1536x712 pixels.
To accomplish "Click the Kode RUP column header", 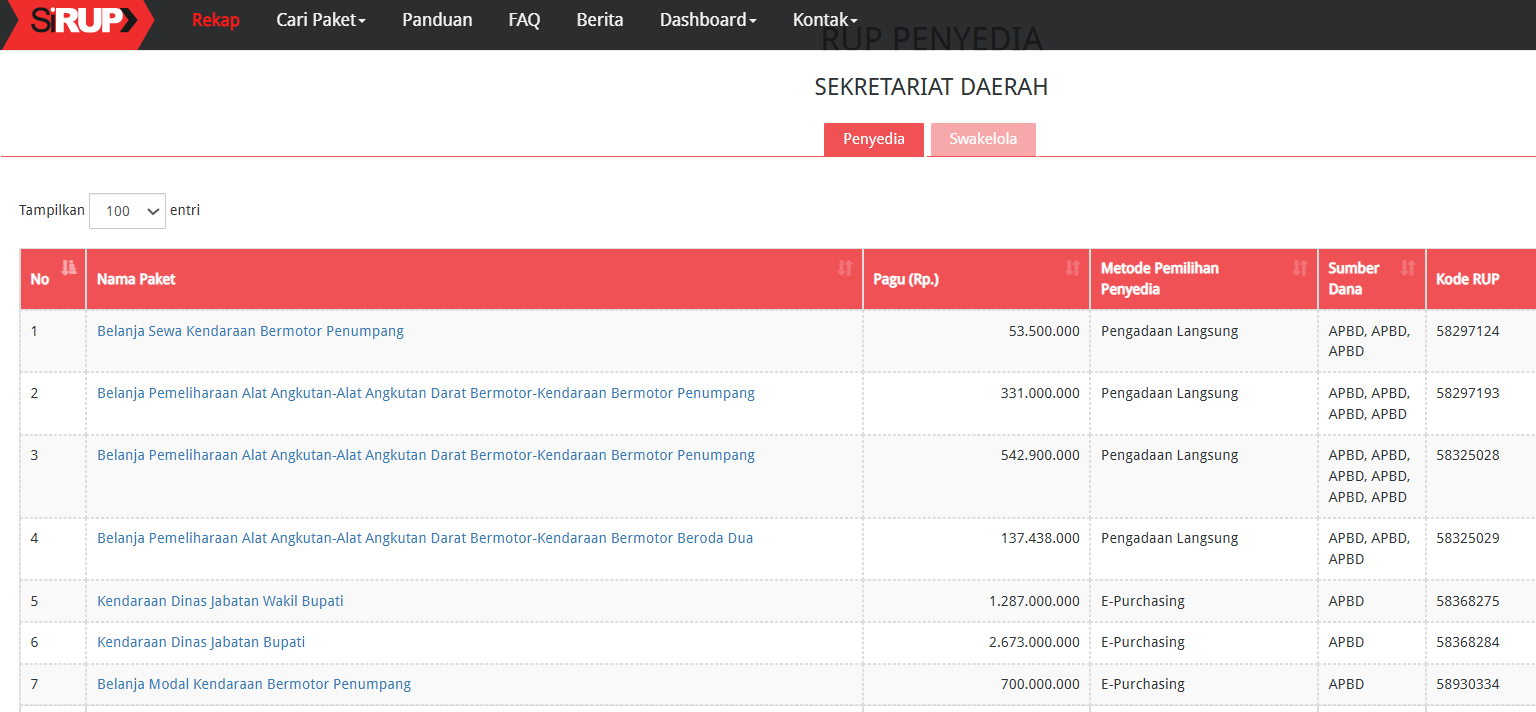I will 1467,279.
